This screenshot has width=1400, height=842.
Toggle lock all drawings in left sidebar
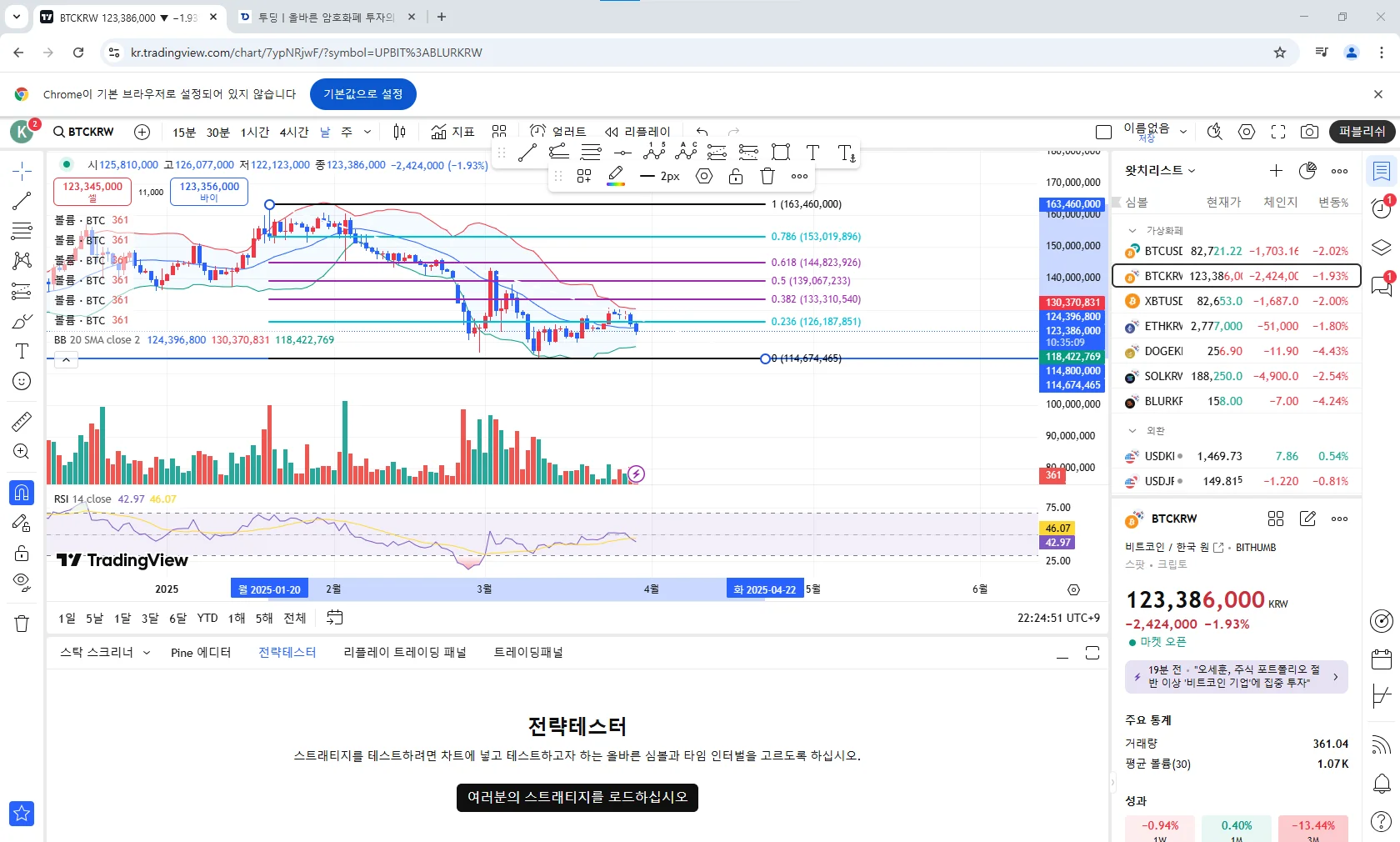(22, 553)
